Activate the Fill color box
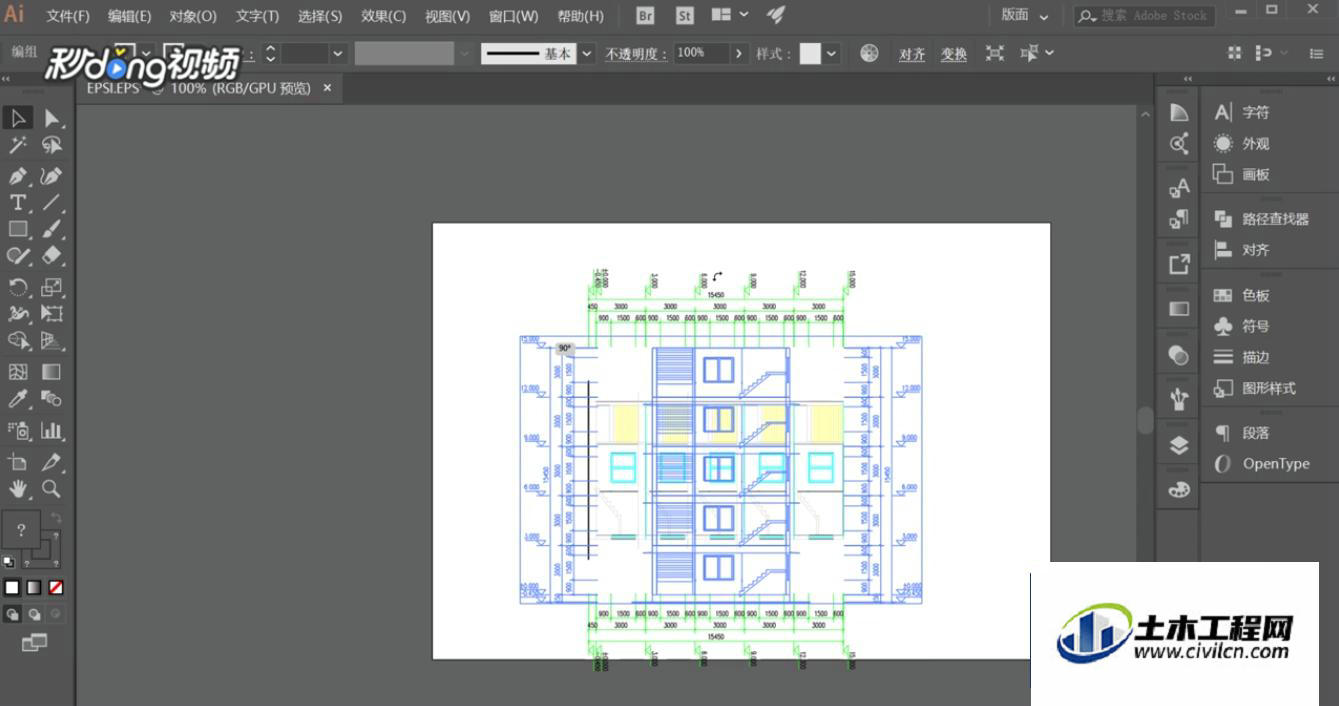Image resolution: width=1339 pixels, height=706 pixels. pos(21,530)
